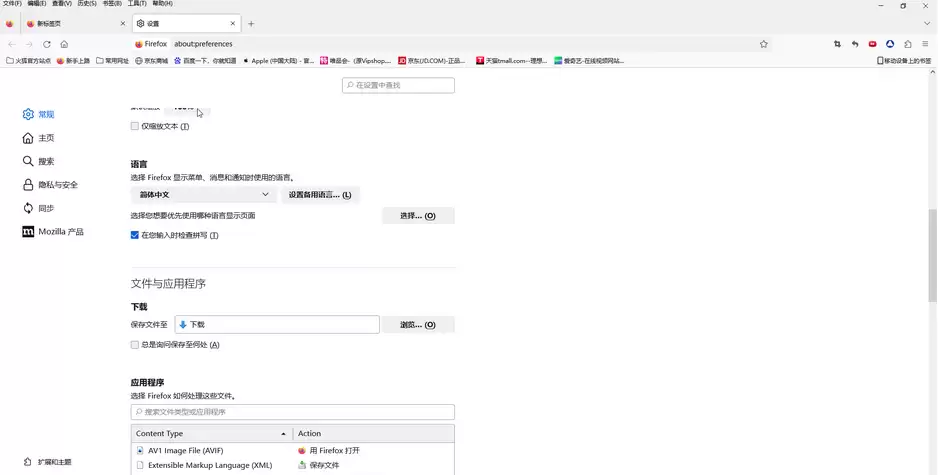Open the 新手上路 bookmark
Screen dimensions: 938x475
(x=73, y=61)
